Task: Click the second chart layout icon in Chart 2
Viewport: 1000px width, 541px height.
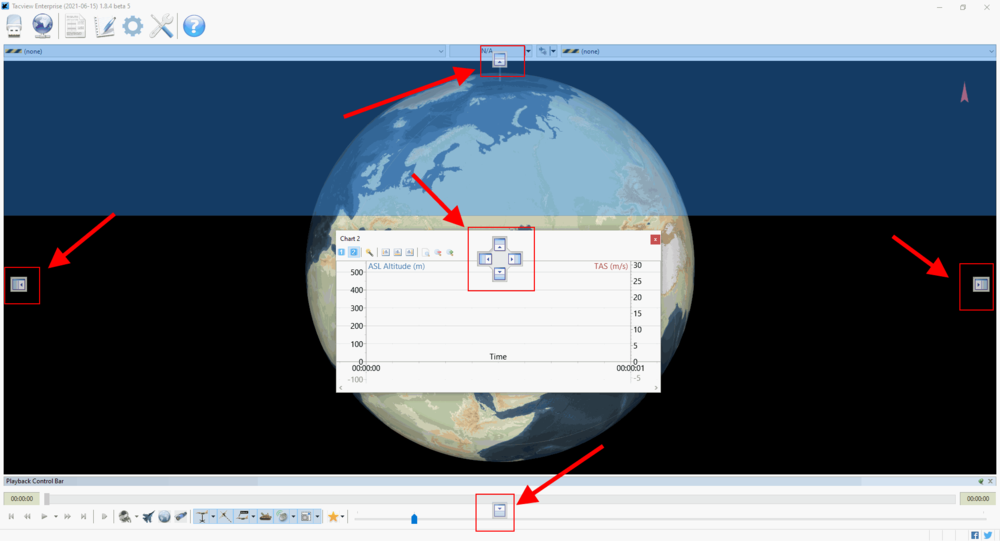Action: (397, 253)
